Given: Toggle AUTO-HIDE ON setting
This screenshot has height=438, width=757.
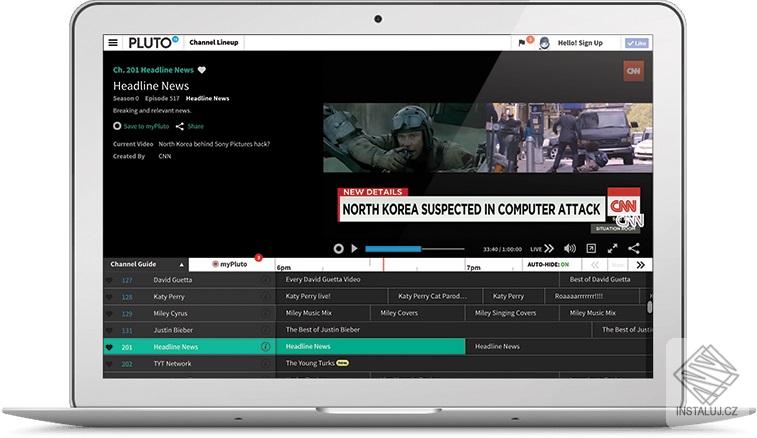Looking at the screenshot, I should [548, 265].
